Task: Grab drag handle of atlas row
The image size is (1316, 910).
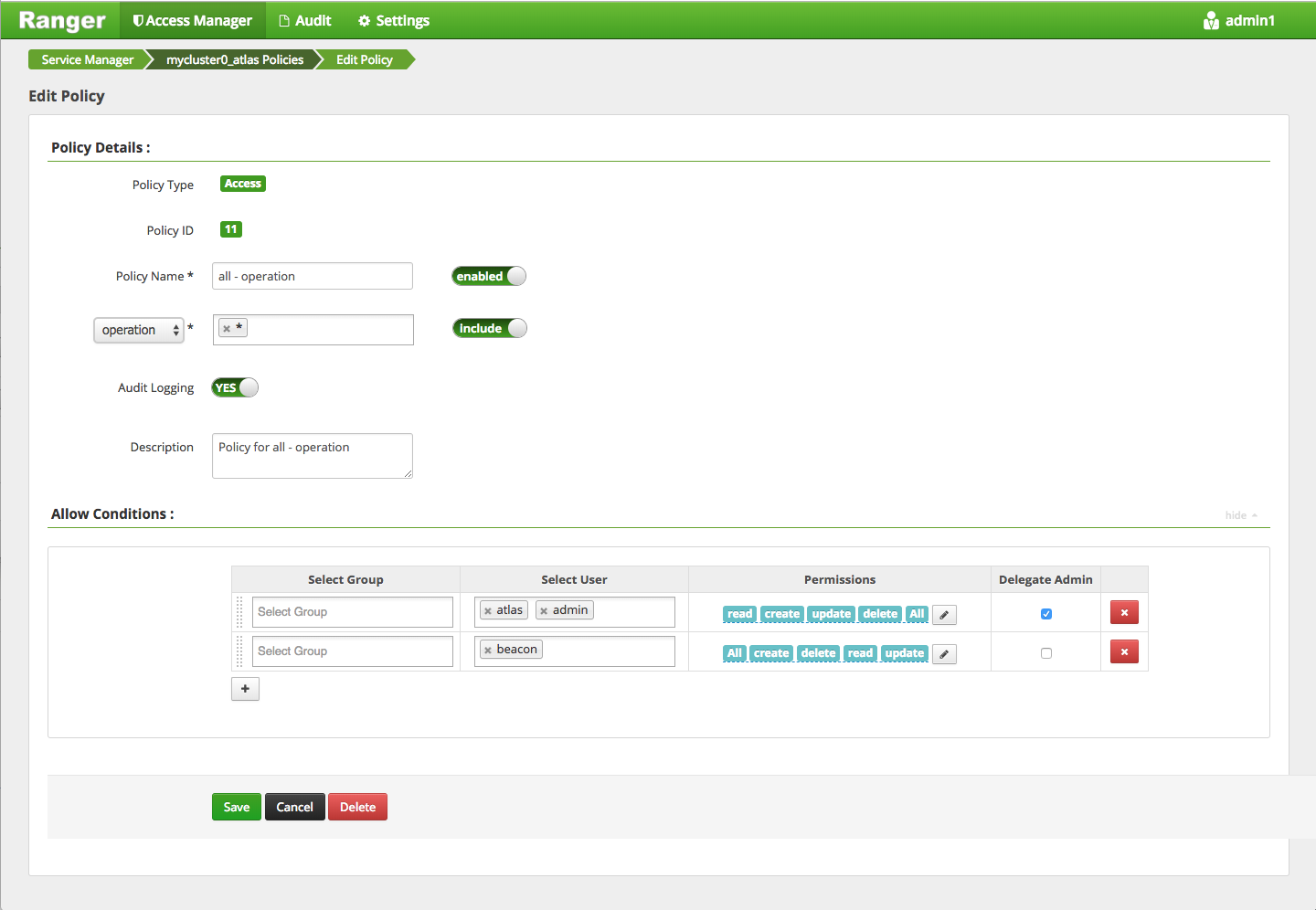Action: coord(239,612)
